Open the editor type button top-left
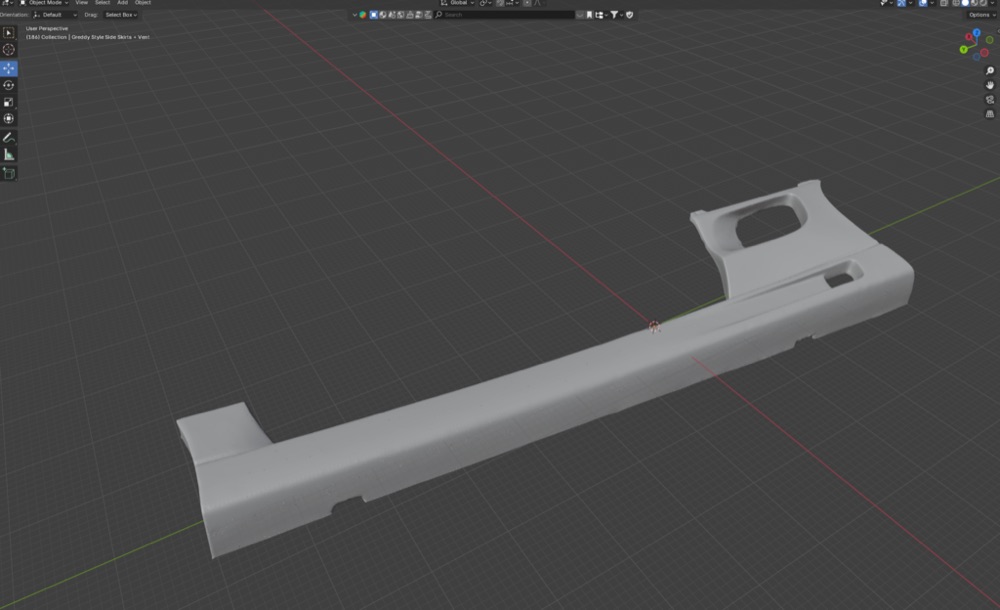Viewport: 1000px width, 610px height. click(7, 3)
